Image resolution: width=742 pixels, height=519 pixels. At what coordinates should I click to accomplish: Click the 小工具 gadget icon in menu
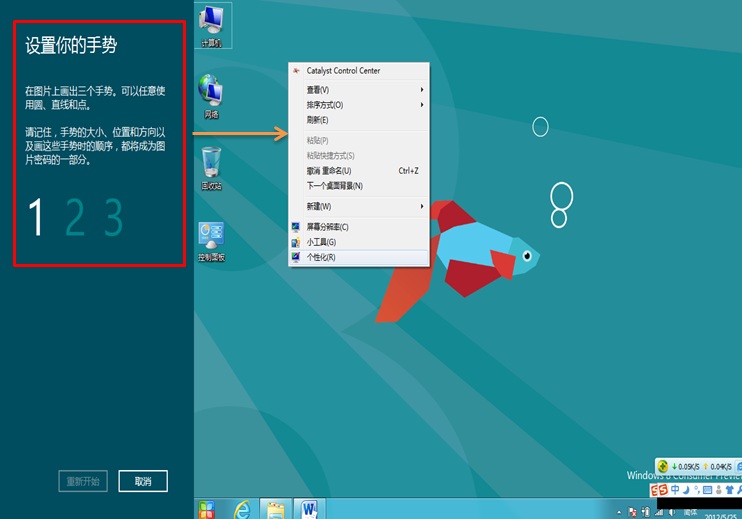click(x=296, y=242)
